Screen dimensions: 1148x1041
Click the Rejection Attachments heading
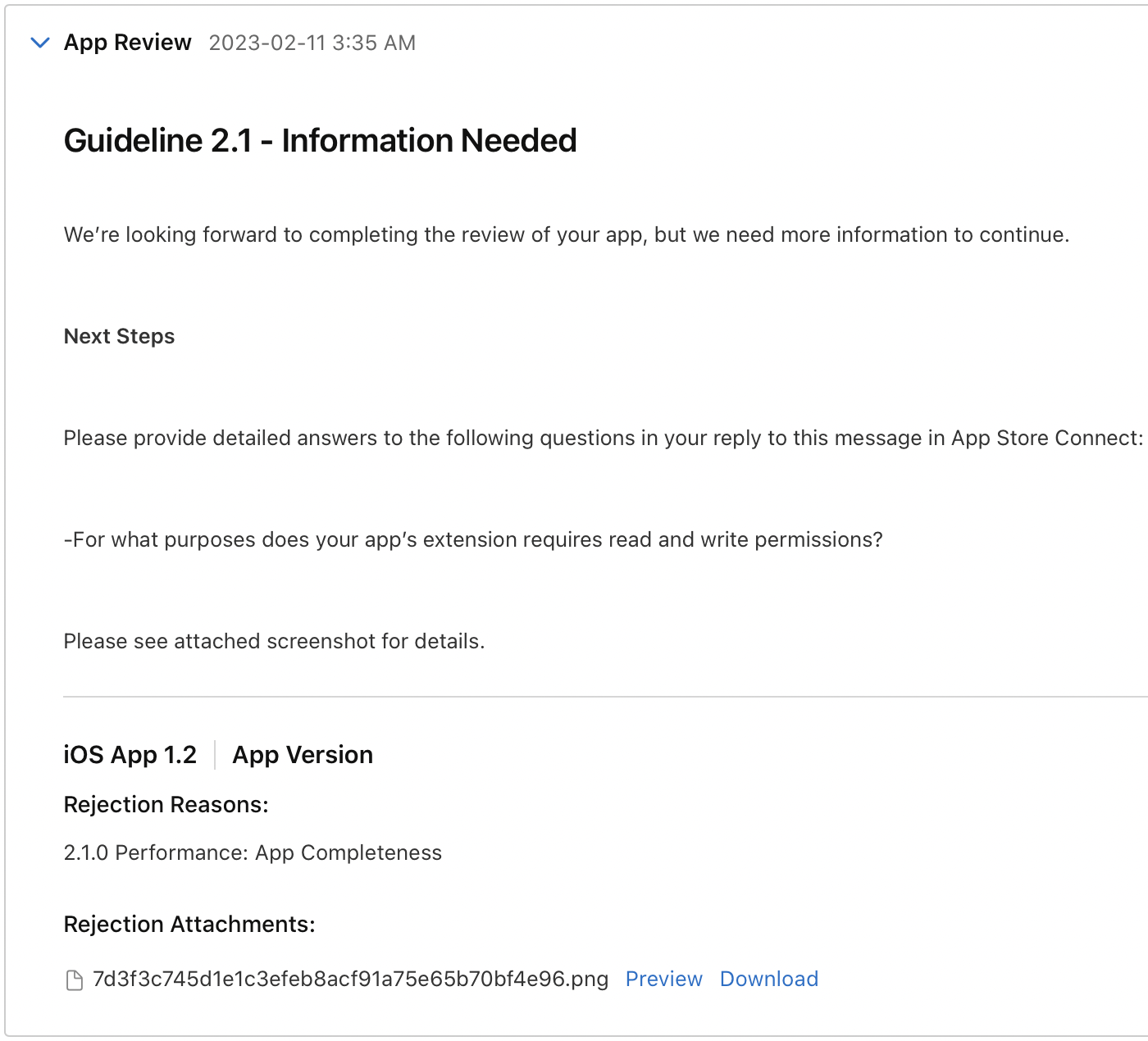pyautogui.click(x=189, y=924)
